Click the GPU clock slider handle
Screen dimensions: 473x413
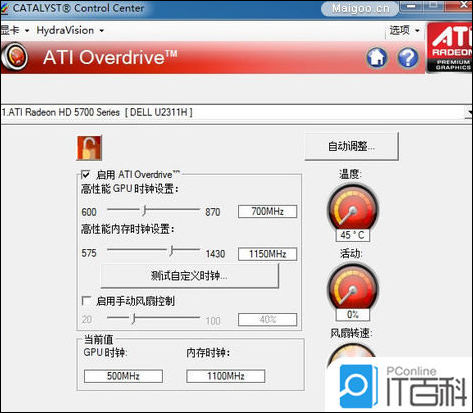pos(144,211)
